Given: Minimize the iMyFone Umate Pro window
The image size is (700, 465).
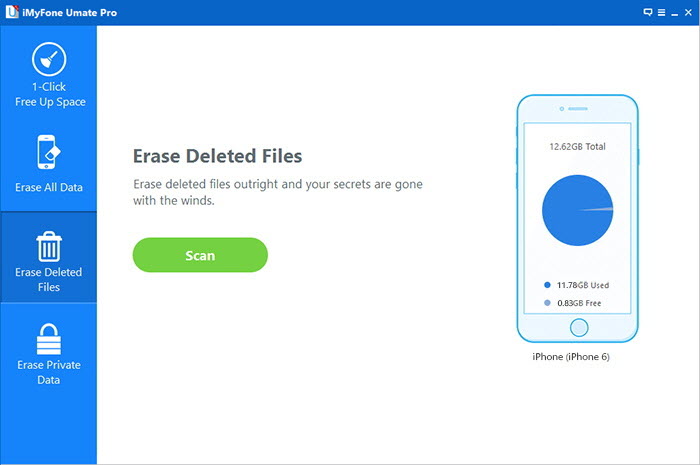Looking at the screenshot, I should click(x=675, y=12).
